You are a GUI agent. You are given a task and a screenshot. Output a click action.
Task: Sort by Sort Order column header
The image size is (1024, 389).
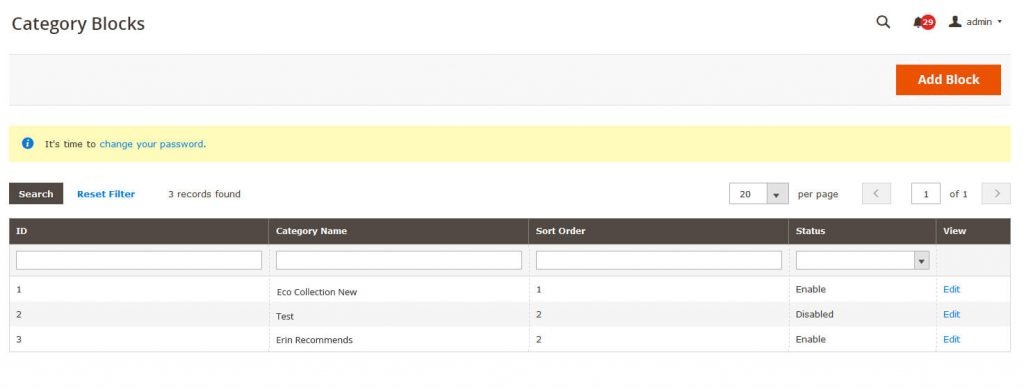click(560, 231)
